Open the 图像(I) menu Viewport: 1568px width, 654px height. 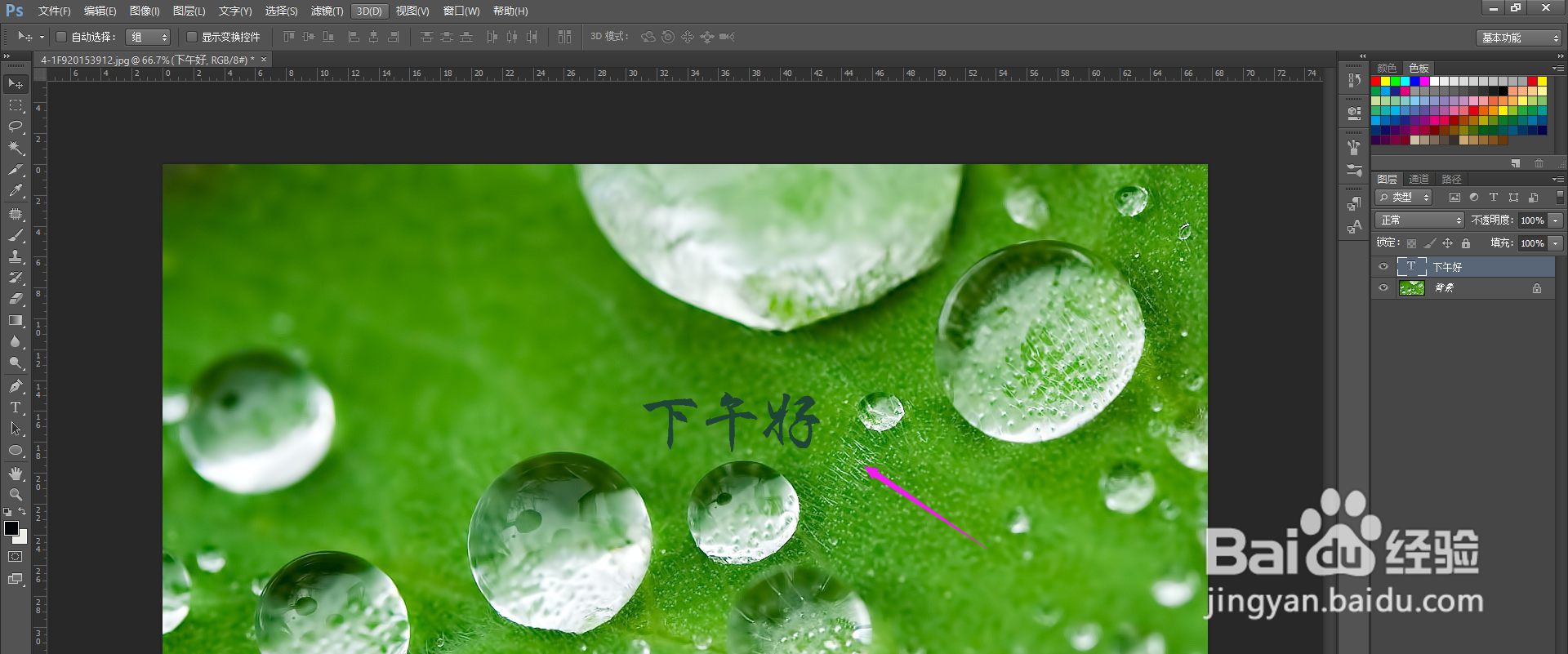pos(145,11)
